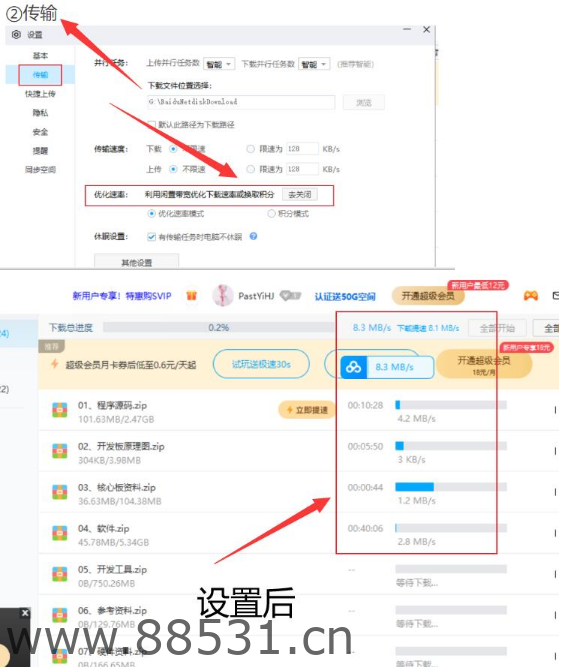This screenshot has height=670, width=565.
Task: Click the 全部开始 button
Action: (497, 328)
